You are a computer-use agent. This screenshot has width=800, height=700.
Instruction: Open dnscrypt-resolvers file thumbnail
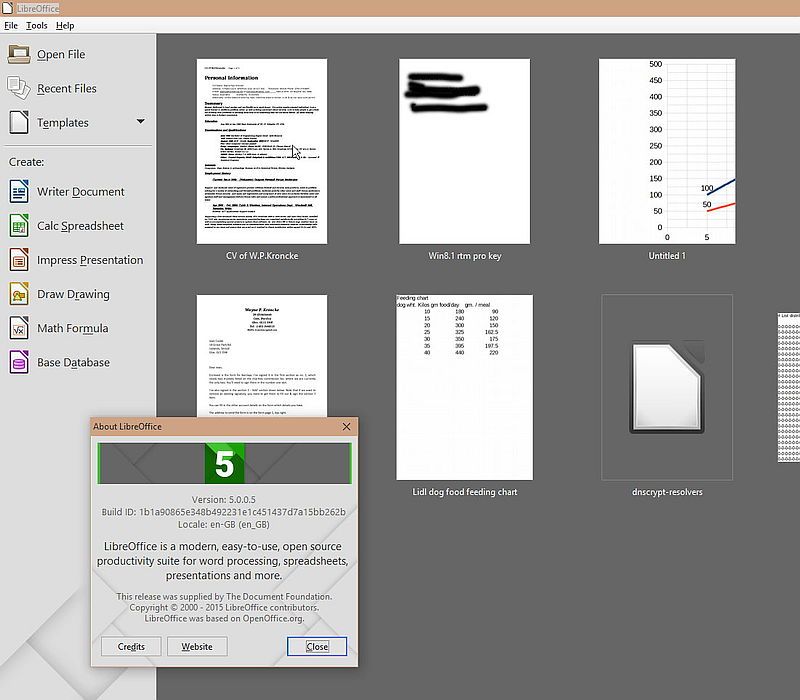click(667, 387)
